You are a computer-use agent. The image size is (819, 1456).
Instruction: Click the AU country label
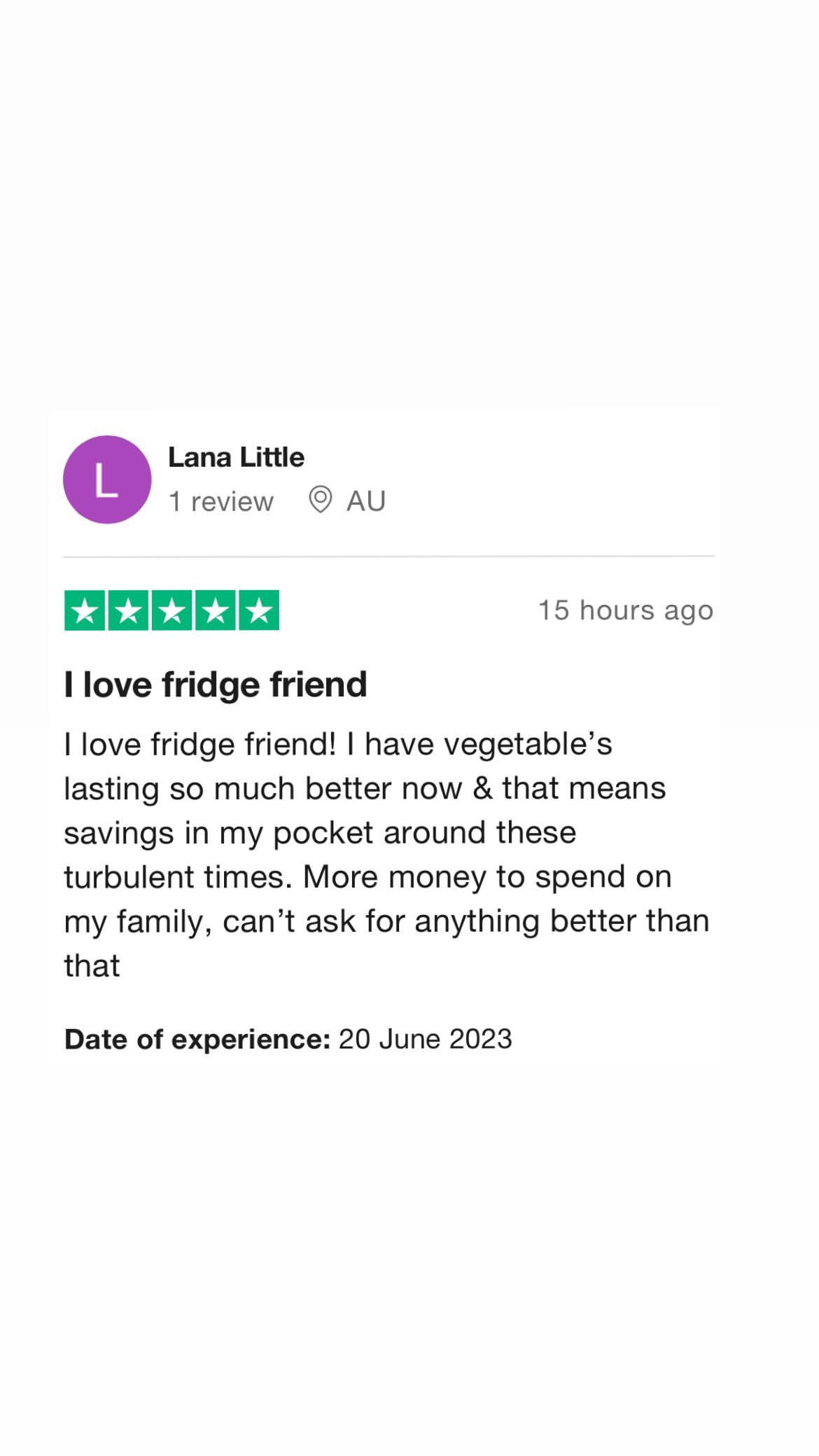366,501
